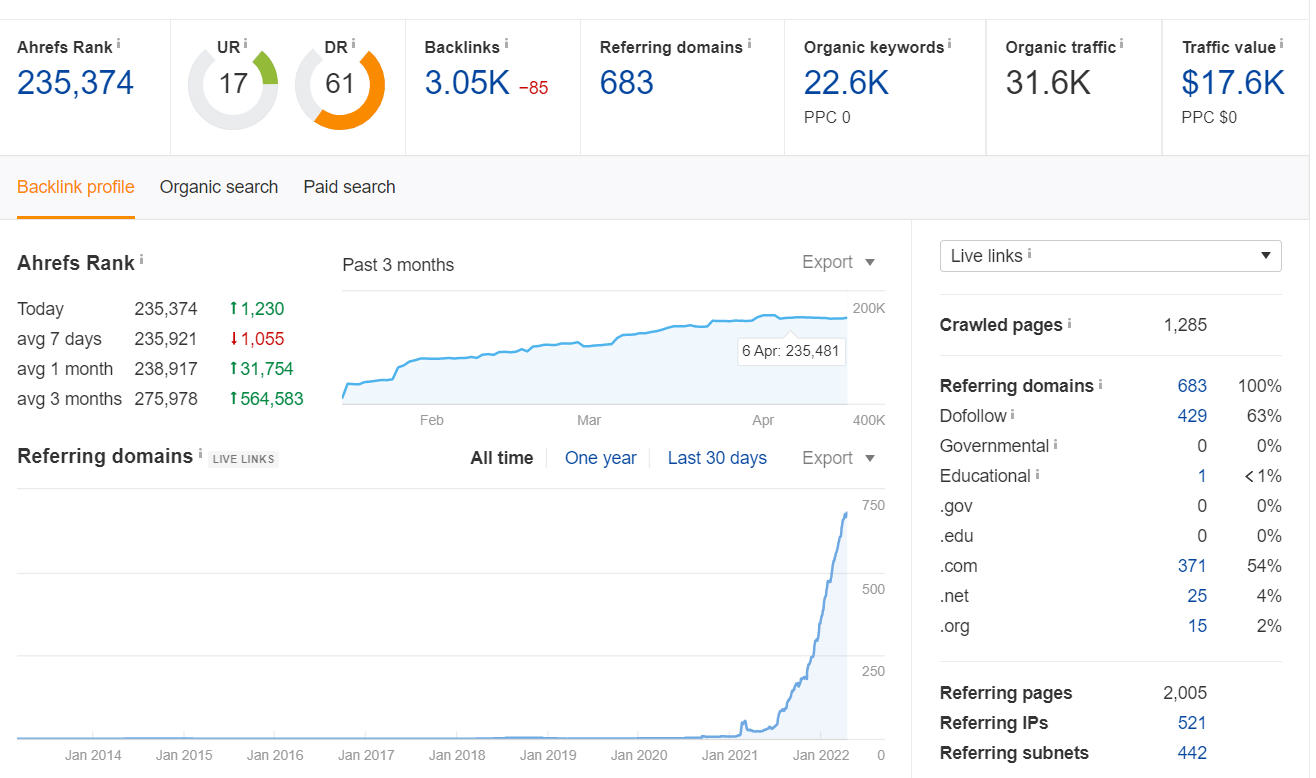This screenshot has width=1316, height=778.
Task: Click the info icon by the Ahrefs Rank chart heading
Action: click(x=141, y=260)
